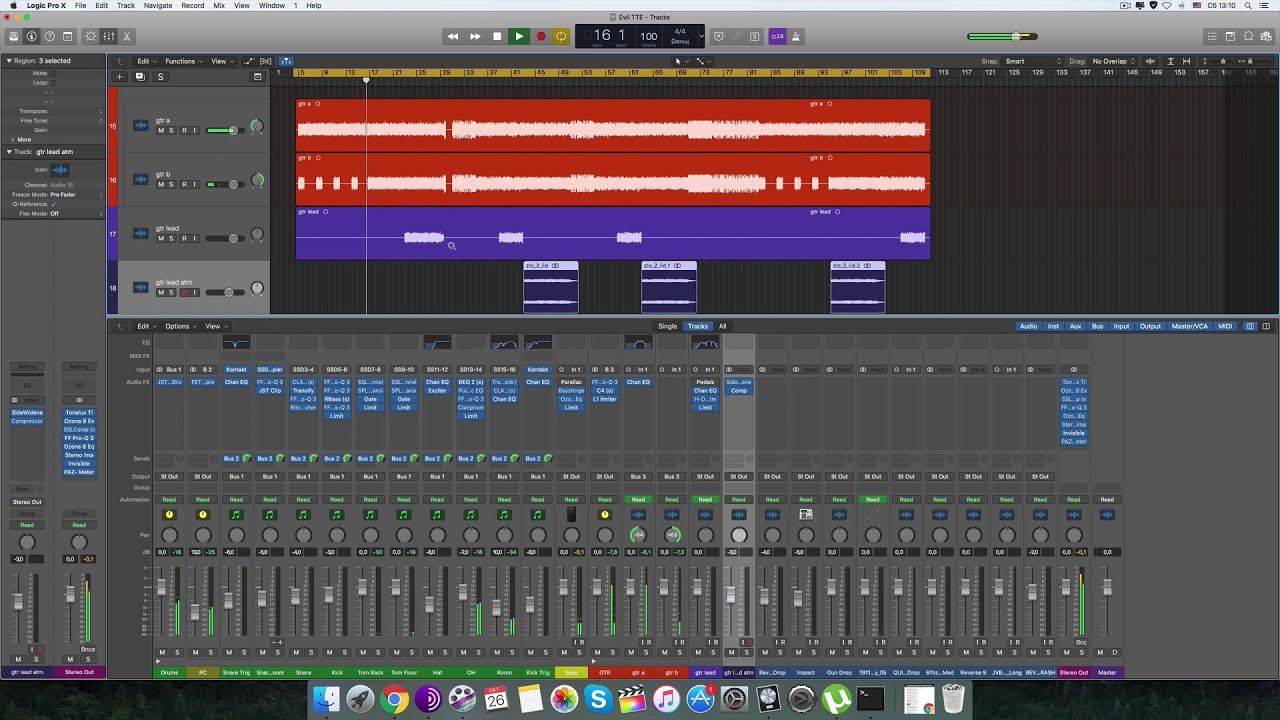Open the Navigate menu
1280x720 pixels.
coord(158,6)
